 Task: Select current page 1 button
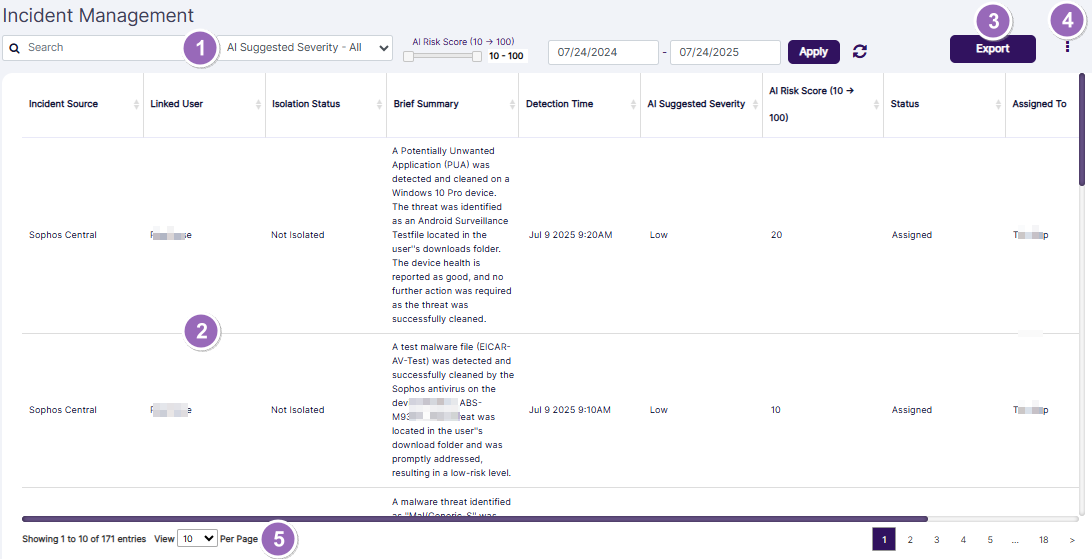[x=884, y=540]
